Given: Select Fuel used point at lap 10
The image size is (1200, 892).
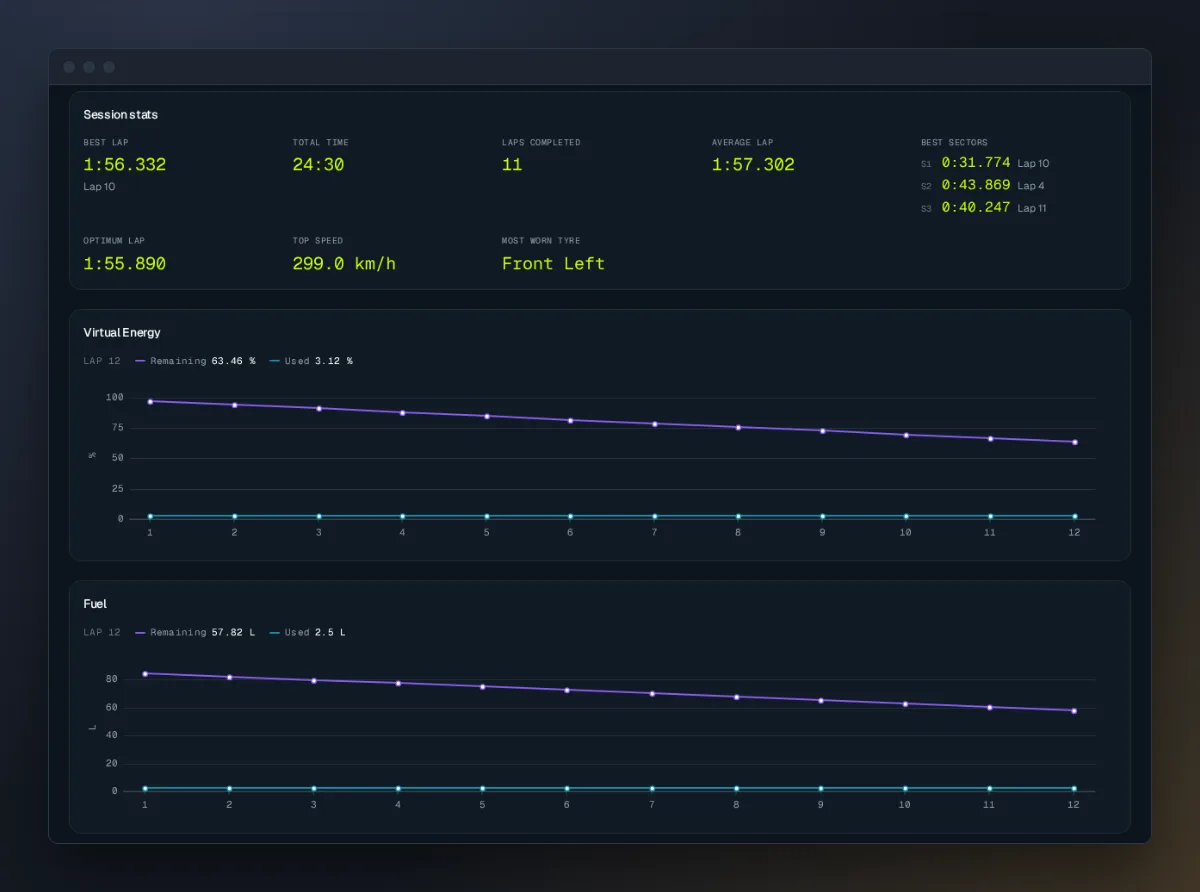Looking at the screenshot, I should pyautogui.click(x=905, y=788).
